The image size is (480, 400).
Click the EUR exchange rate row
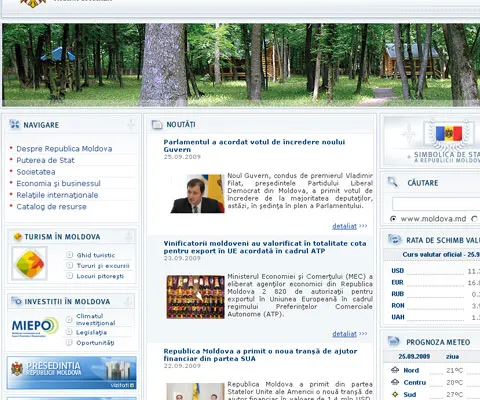[435, 282]
